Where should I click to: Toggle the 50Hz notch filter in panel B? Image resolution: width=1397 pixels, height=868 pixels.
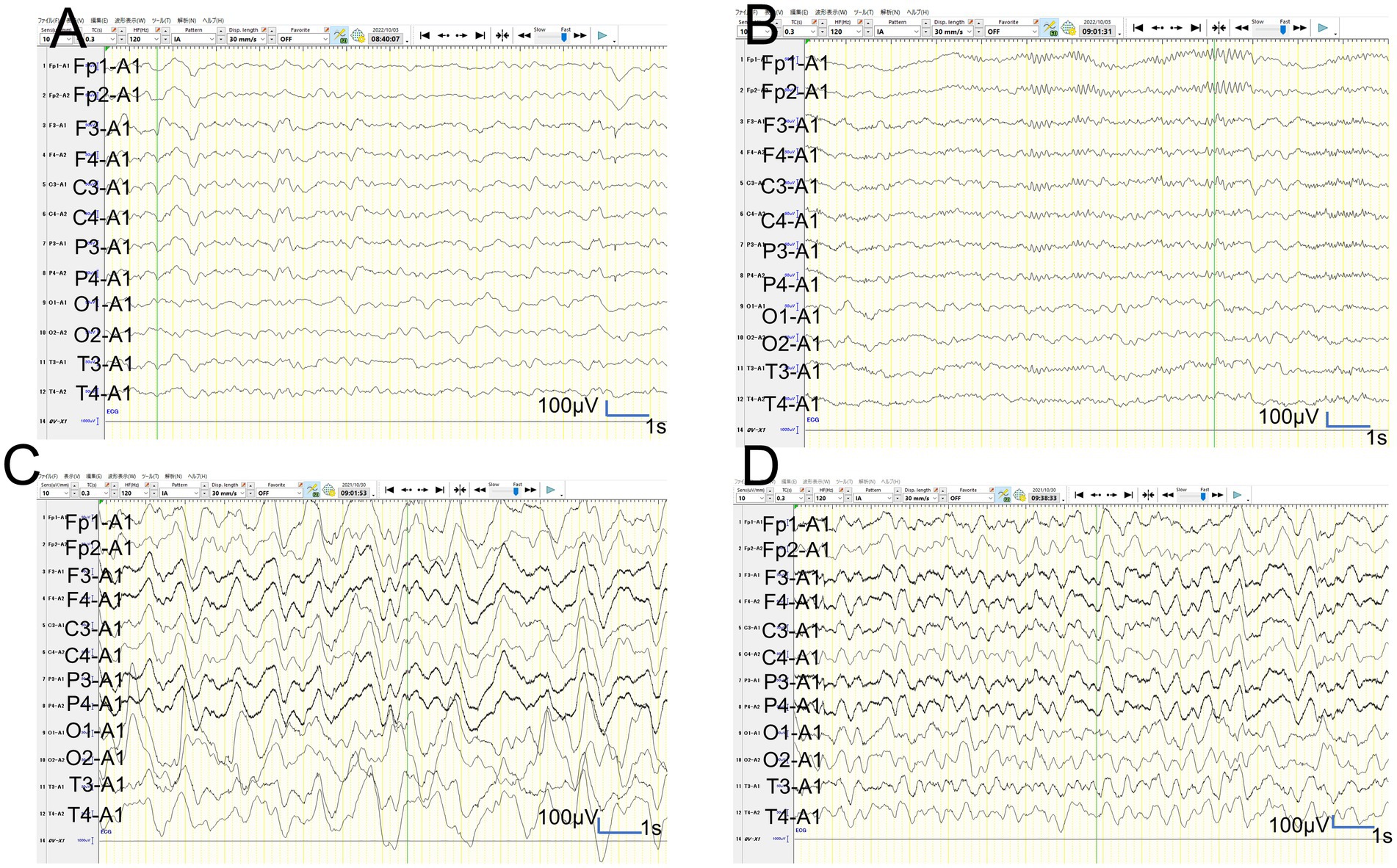[x=1050, y=28]
